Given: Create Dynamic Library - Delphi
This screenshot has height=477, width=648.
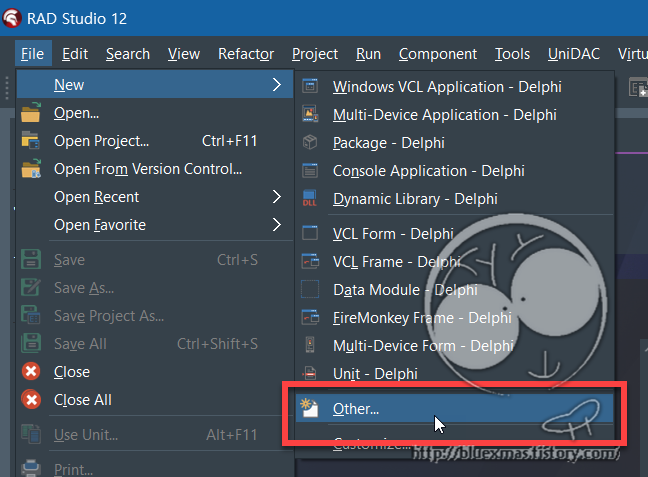Looking at the screenshot, I should [x=455, y=199].
